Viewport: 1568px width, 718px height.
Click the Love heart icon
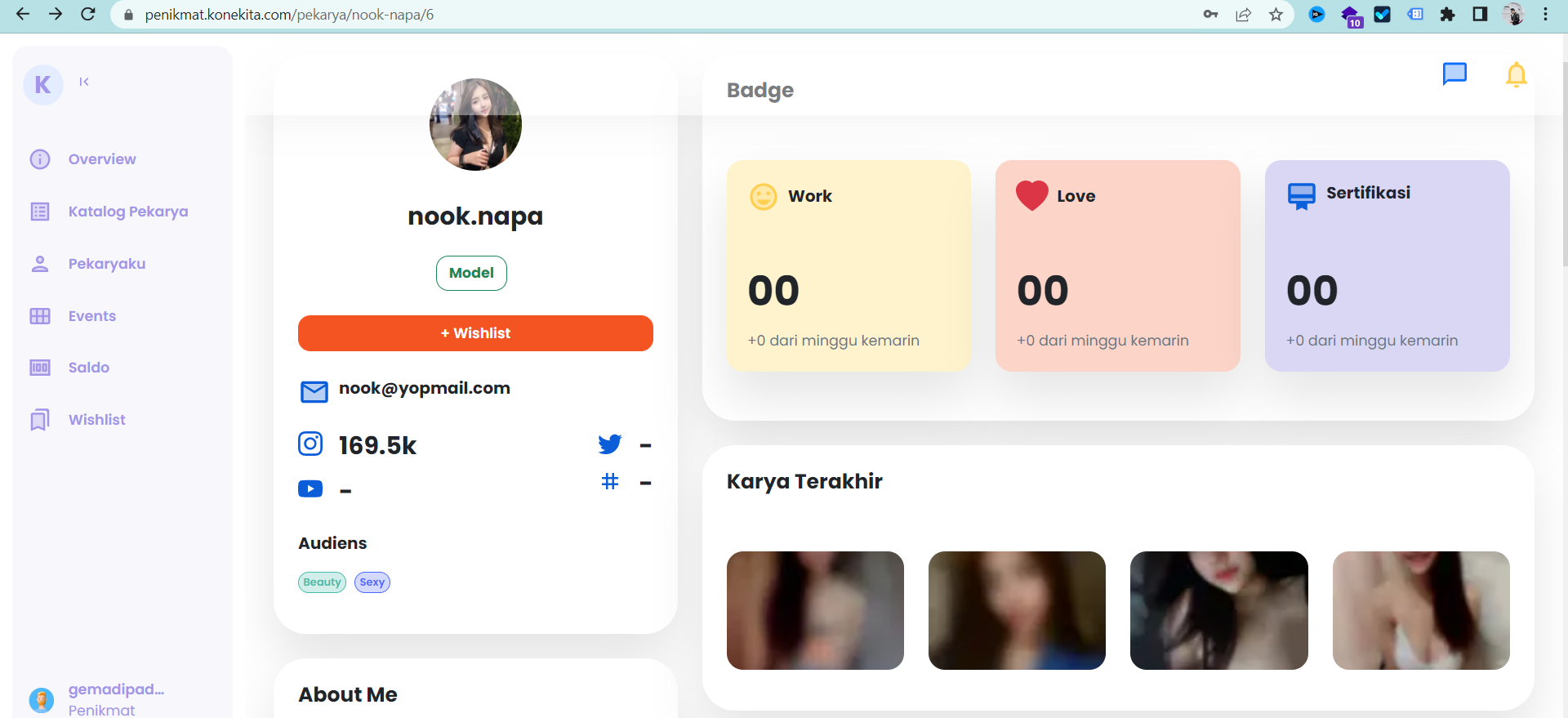click(1032, 196)
